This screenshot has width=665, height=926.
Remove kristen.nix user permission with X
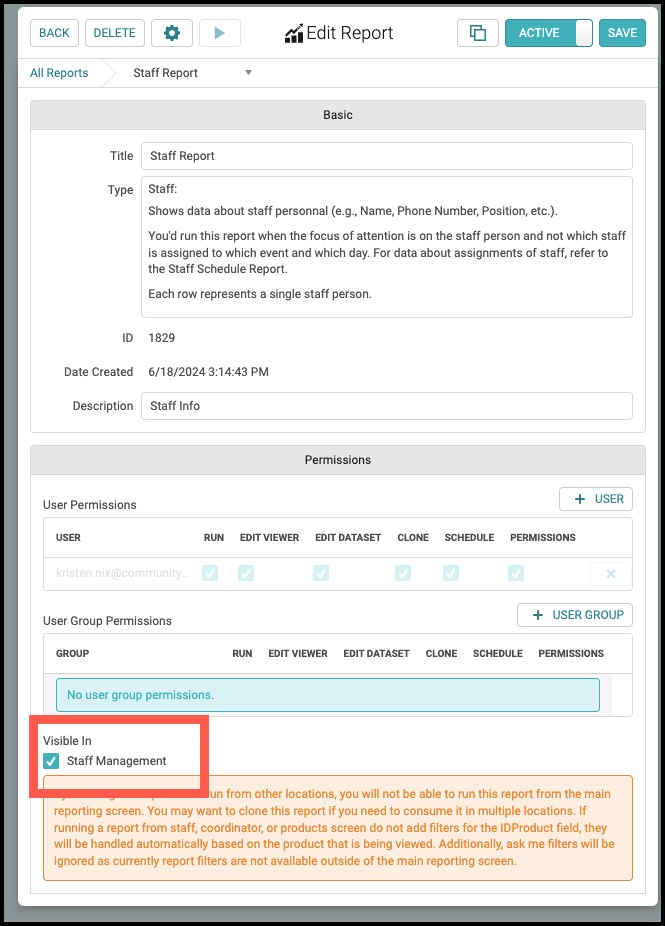click(611, 573)
